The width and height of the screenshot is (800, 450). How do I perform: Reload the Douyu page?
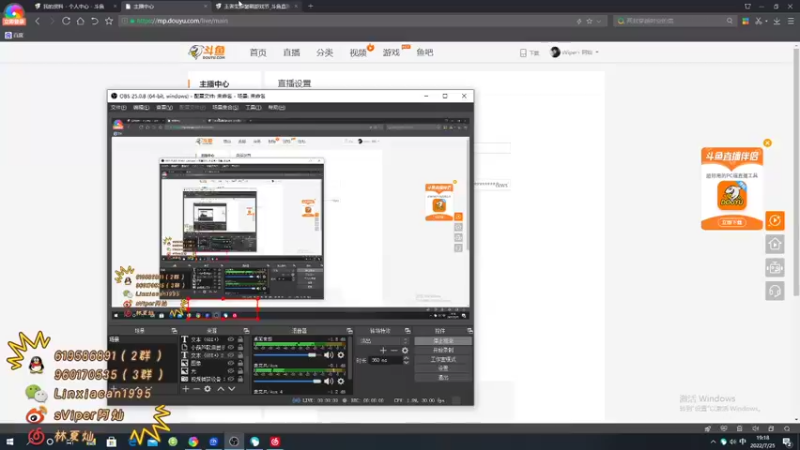pos(66,21)
